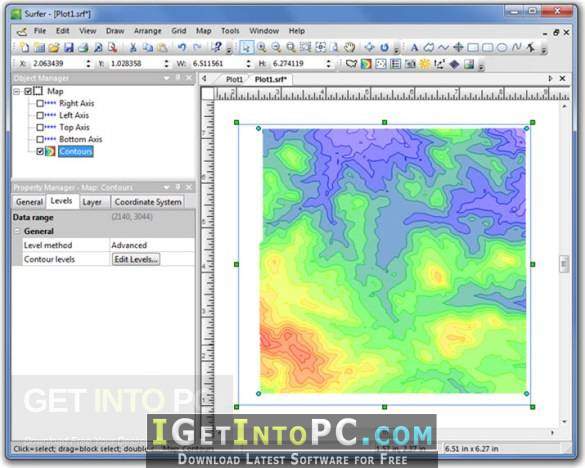Switch to the Layer tab

[92, 202]
